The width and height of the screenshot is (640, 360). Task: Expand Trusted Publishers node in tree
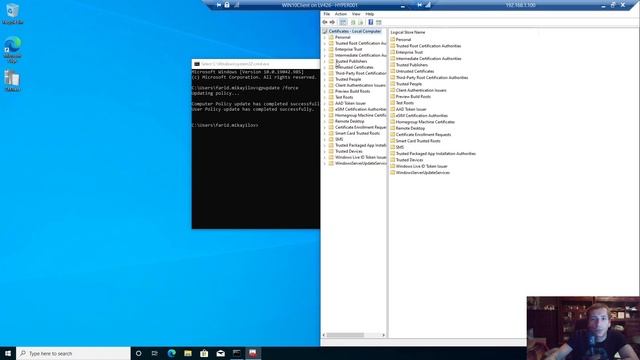[x=325, y=61]
